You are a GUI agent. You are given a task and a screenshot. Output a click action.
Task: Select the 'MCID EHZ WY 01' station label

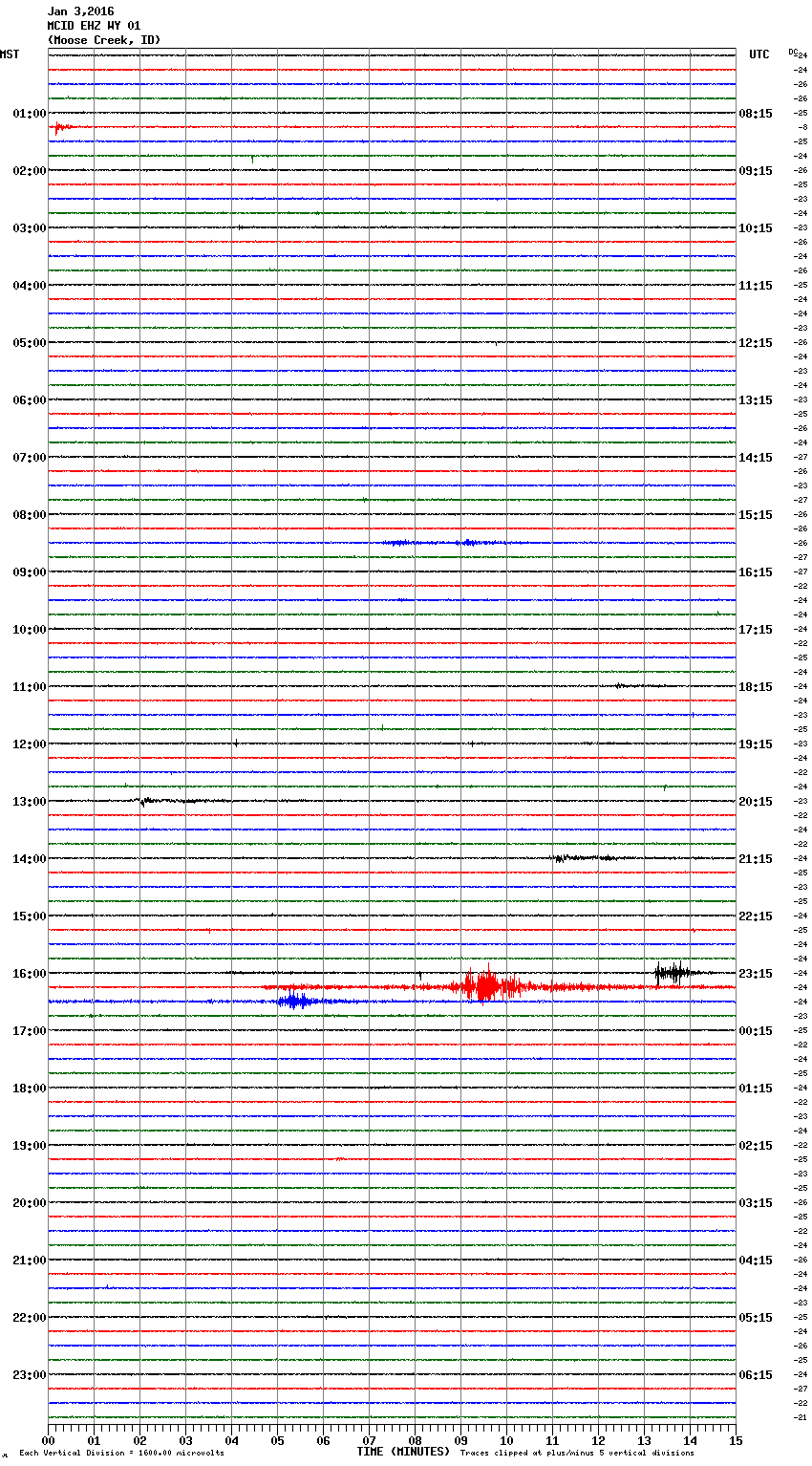[x=94, y=26]
